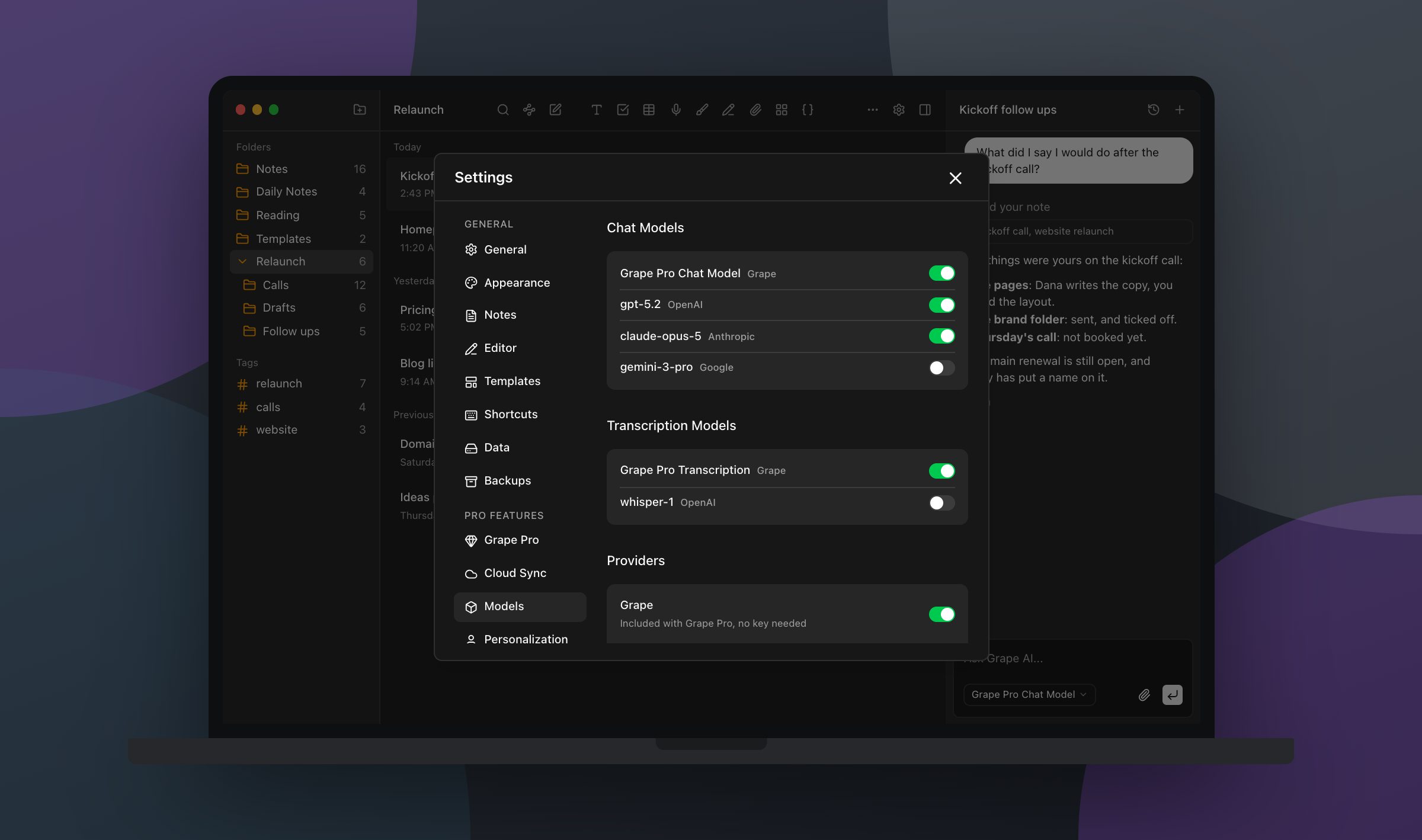The image size is (1422, 840).
Task: Open the grid blocks icon in toolbar
Action: coord(782,110)
